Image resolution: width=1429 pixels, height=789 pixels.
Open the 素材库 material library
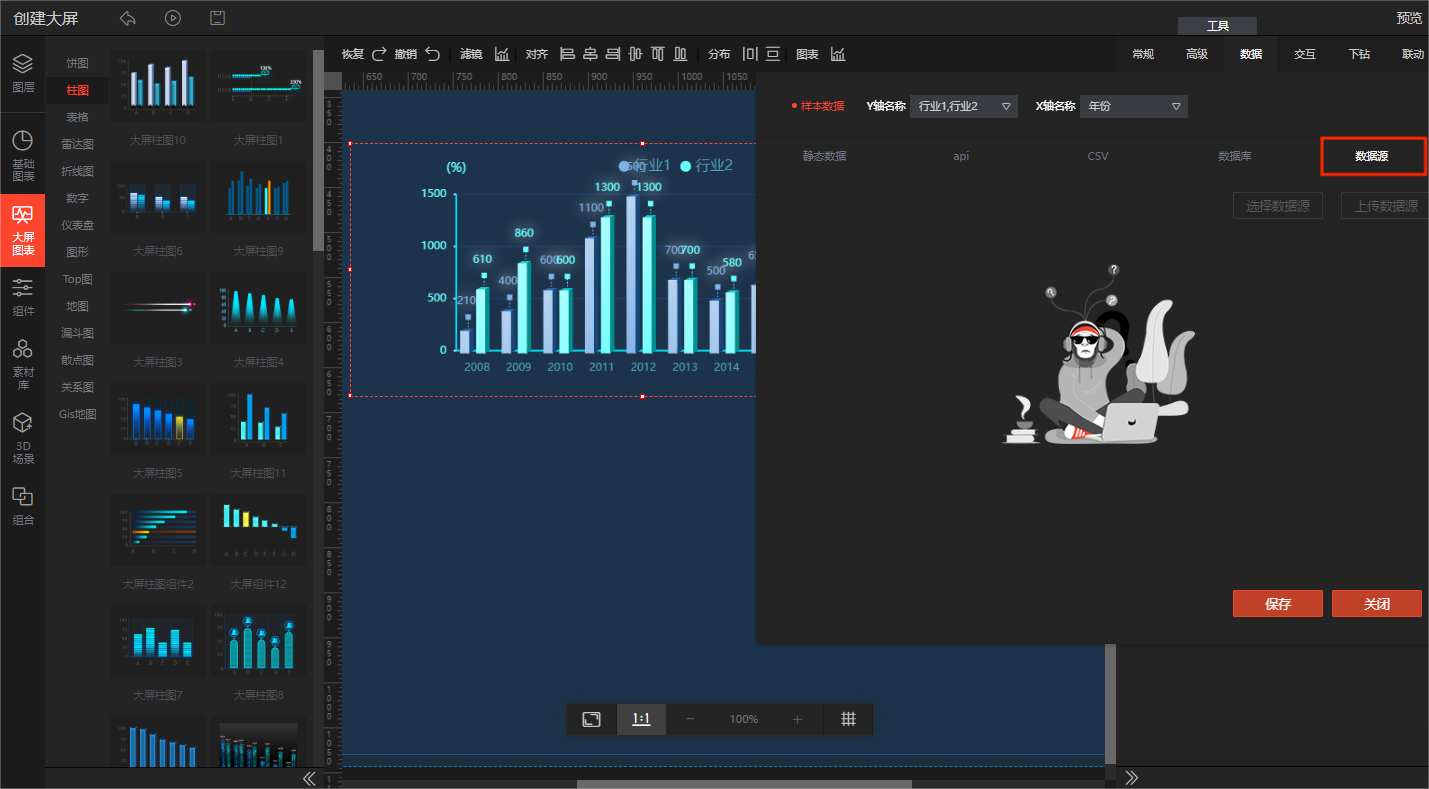[x=22, y=362]
